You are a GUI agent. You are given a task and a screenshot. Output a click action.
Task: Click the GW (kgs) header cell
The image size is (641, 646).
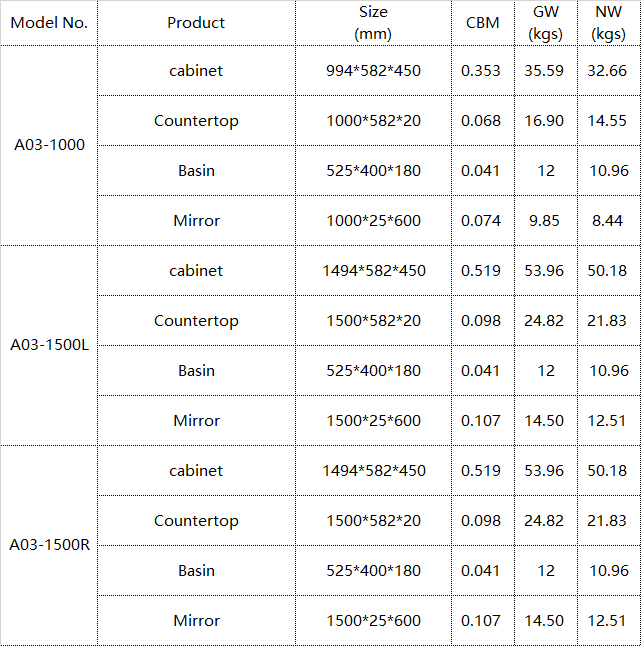point(546,23)
